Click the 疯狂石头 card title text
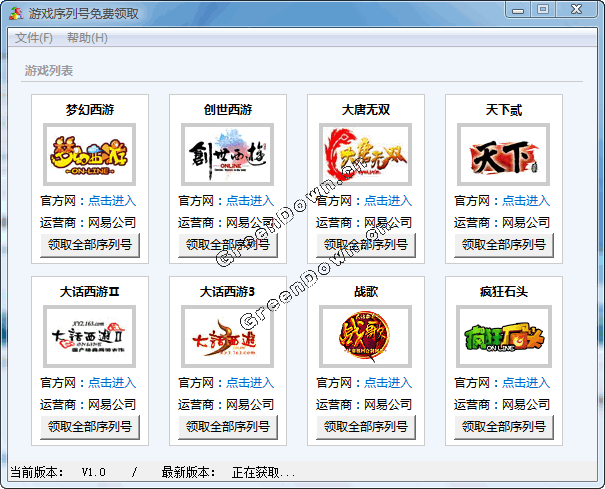Screen dimensions: 605x489 tap(504, 292)
